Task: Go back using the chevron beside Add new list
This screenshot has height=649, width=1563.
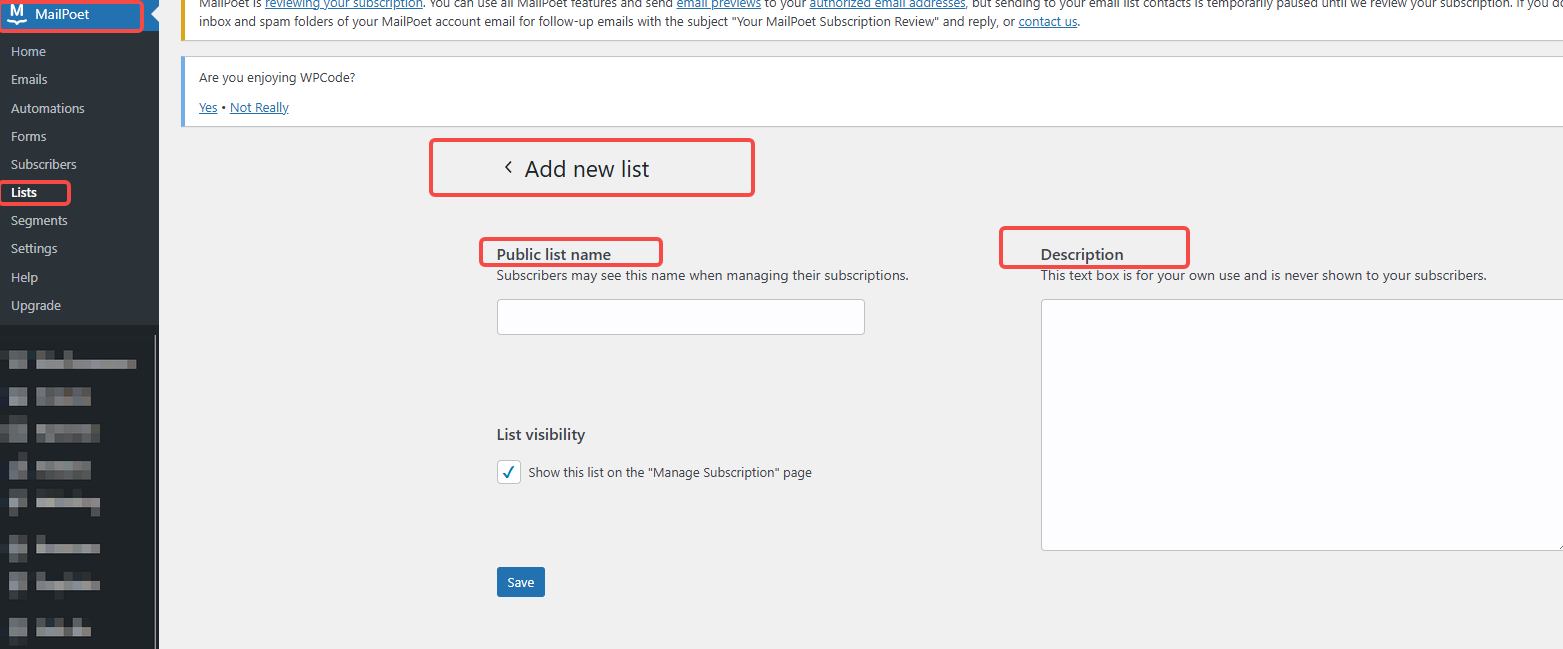Action: click(x=508, y=168)
